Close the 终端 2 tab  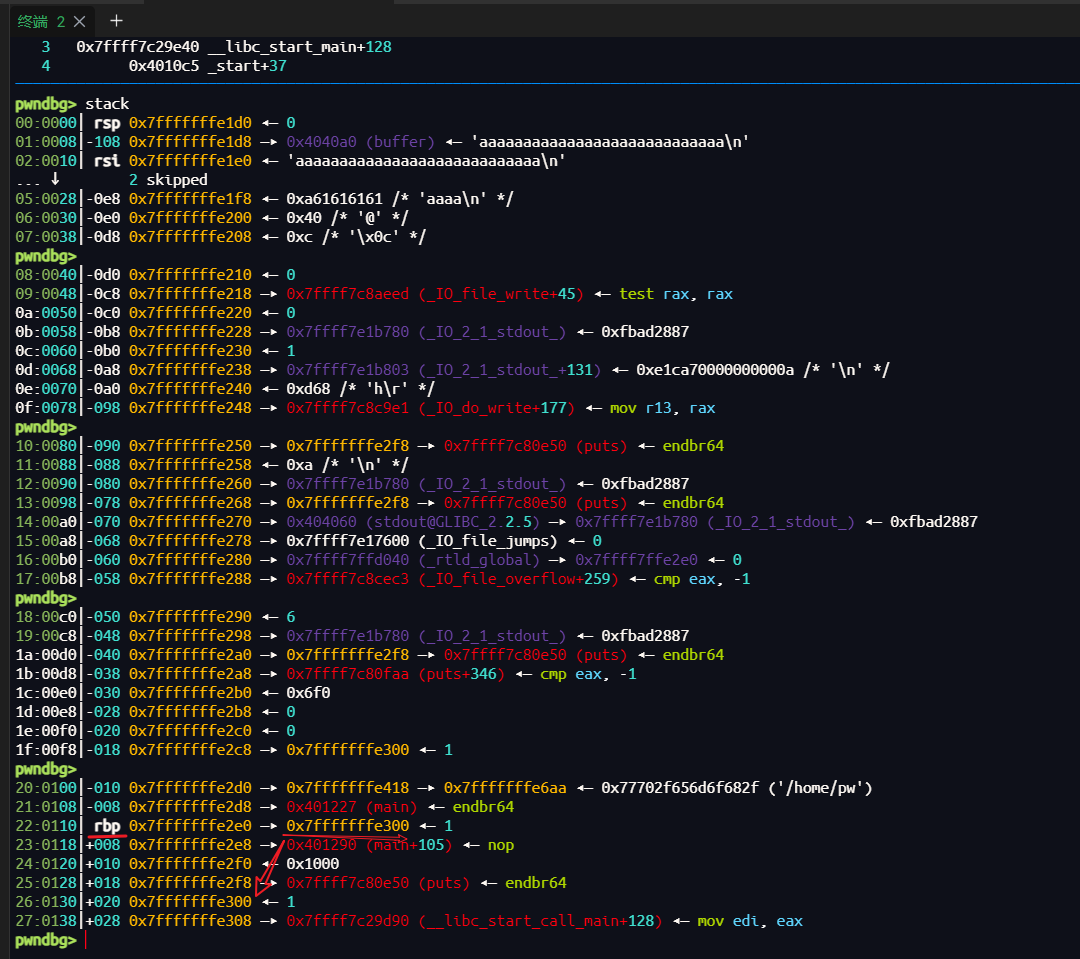80,21
